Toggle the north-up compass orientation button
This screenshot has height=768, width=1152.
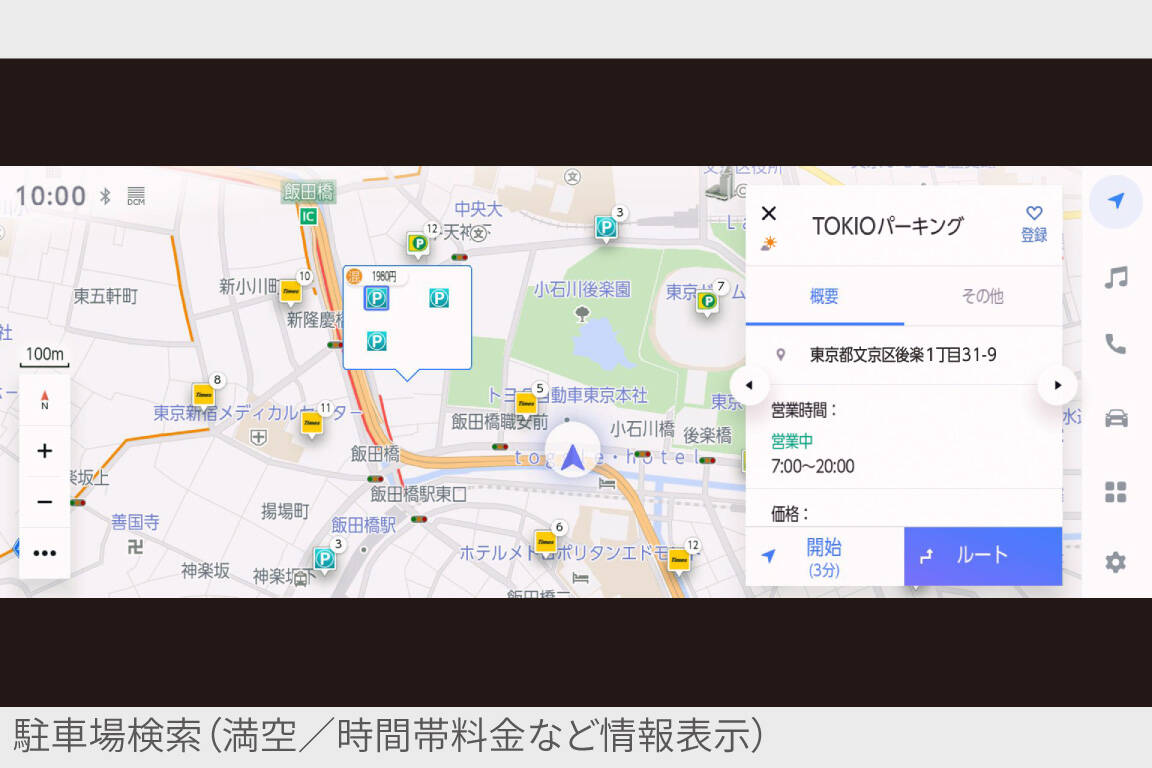click(45, 400)
